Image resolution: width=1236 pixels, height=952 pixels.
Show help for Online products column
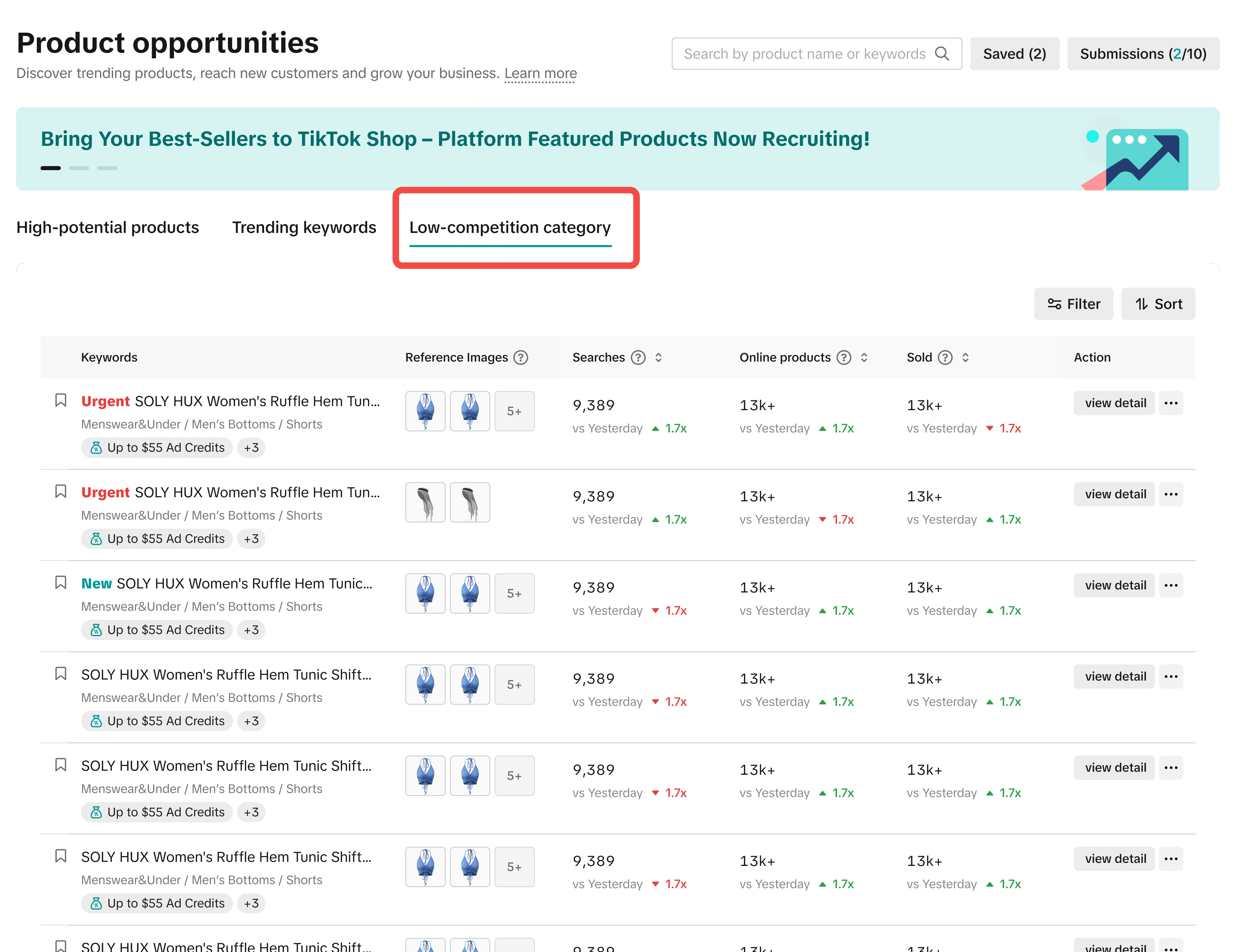pyautogui.click(x=844, y=358)
